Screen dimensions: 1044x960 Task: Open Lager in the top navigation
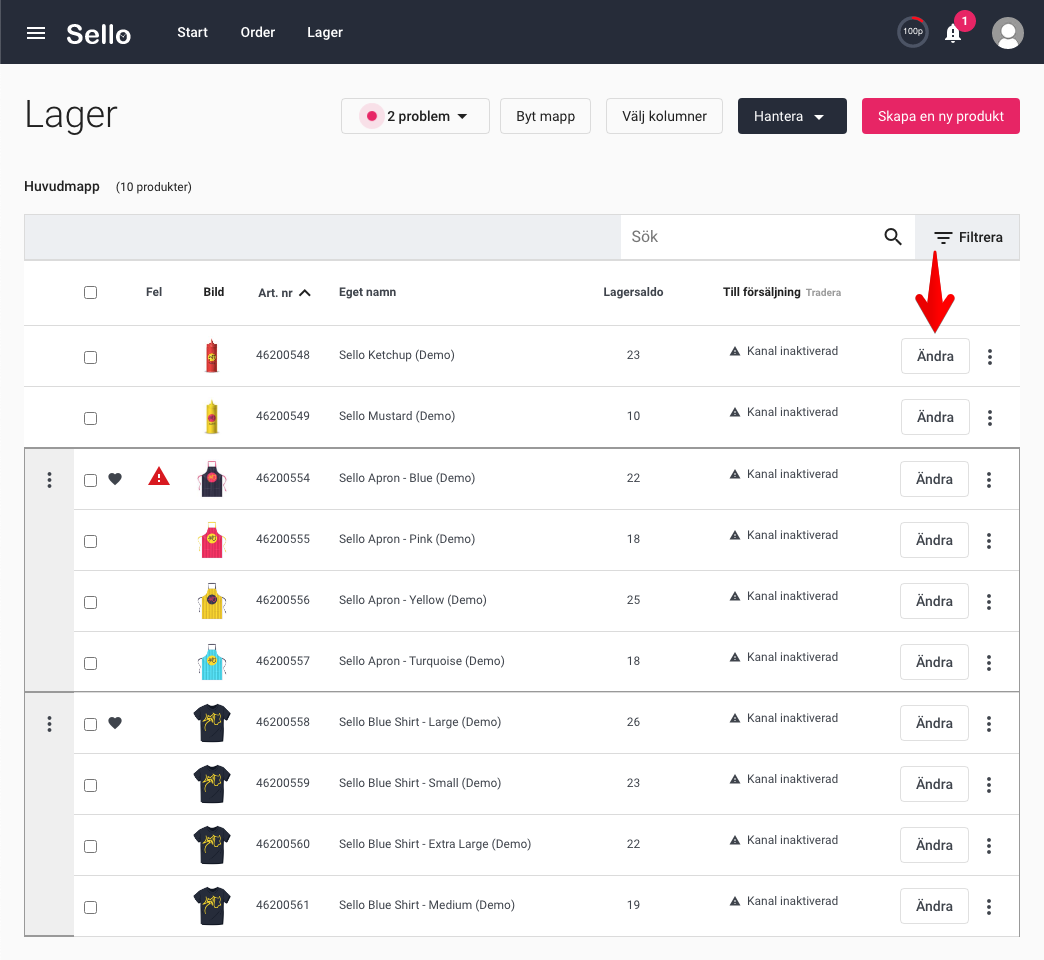coord(325,32)
